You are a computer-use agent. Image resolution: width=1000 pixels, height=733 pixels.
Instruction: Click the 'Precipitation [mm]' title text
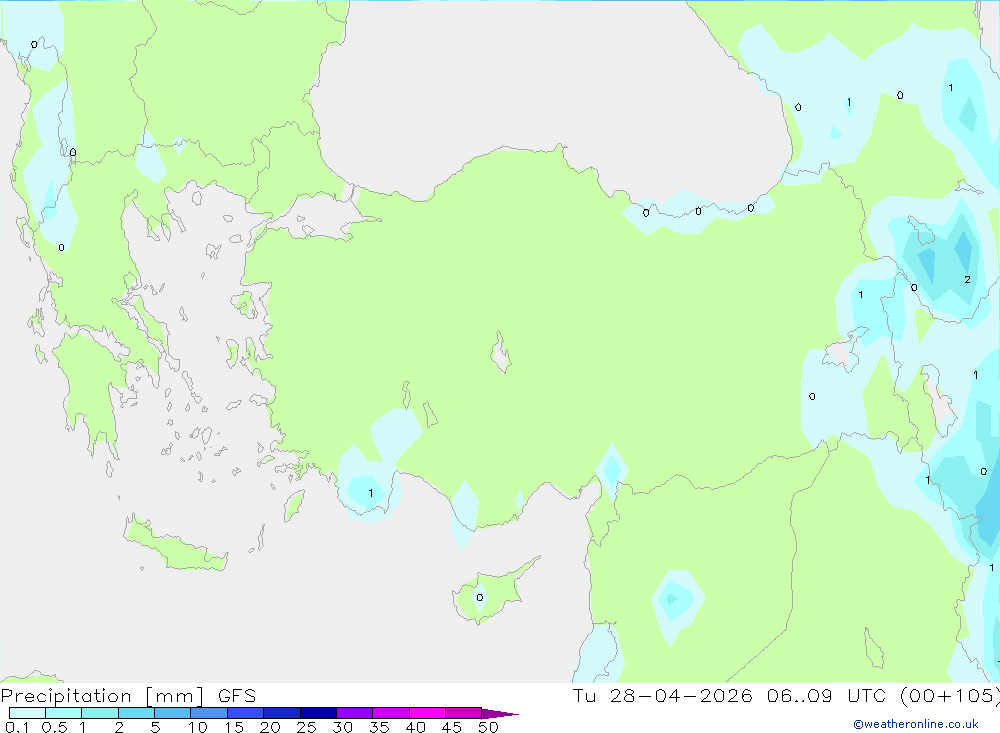tap(102, 696)
